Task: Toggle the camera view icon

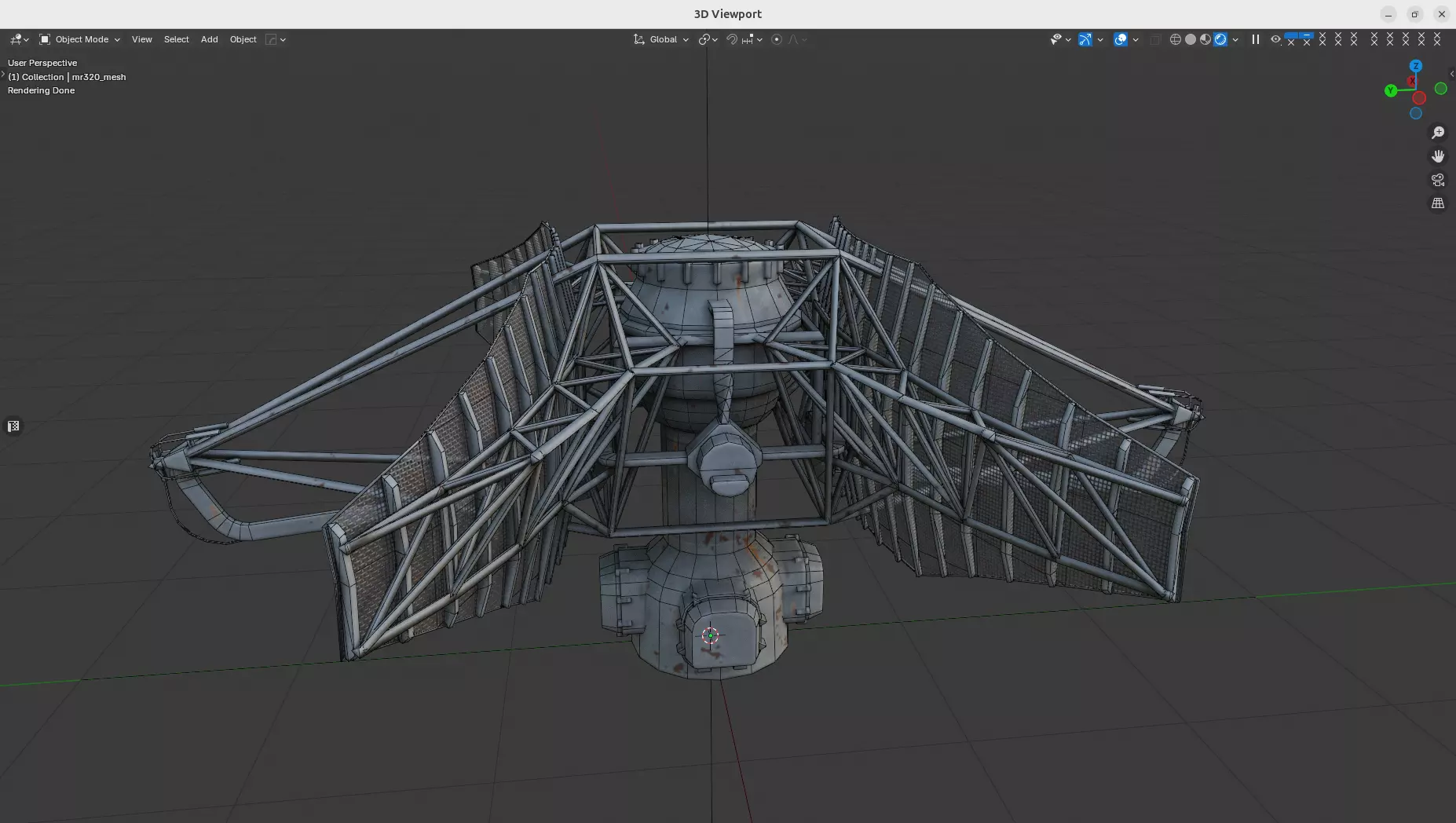Action: click(x=1438, y=180)
